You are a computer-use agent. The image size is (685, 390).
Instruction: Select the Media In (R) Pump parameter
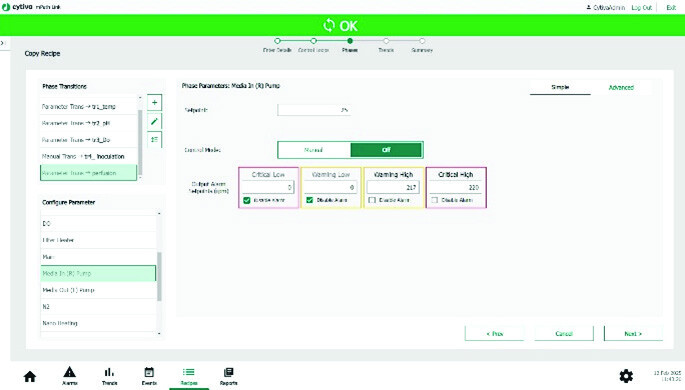98,273
